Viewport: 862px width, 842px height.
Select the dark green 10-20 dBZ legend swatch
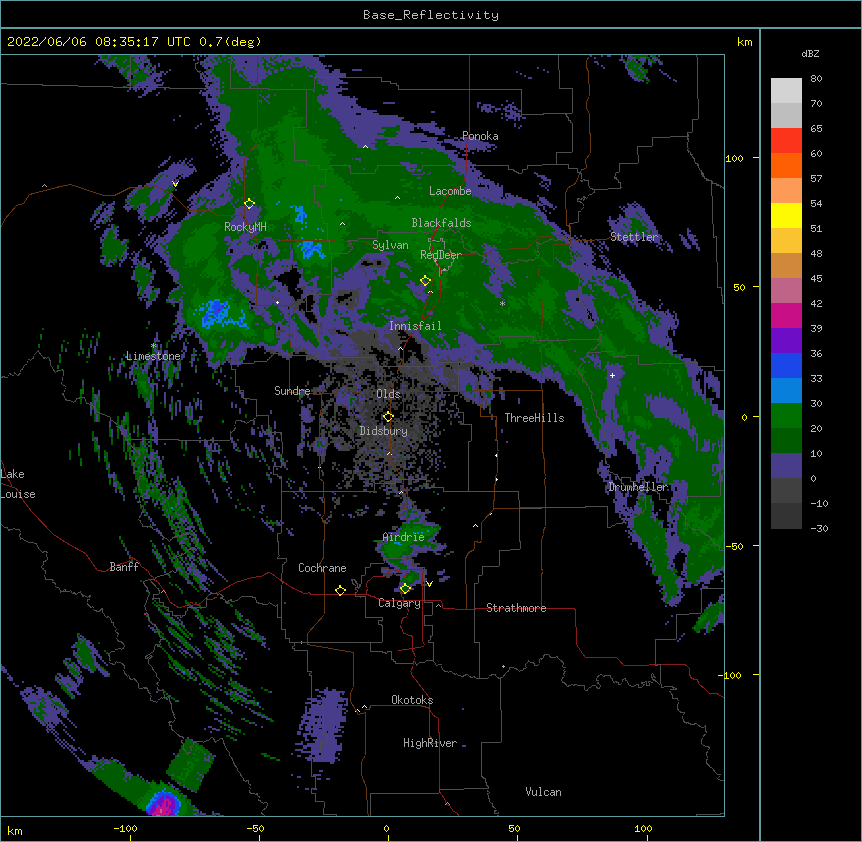tap(786, 441)
